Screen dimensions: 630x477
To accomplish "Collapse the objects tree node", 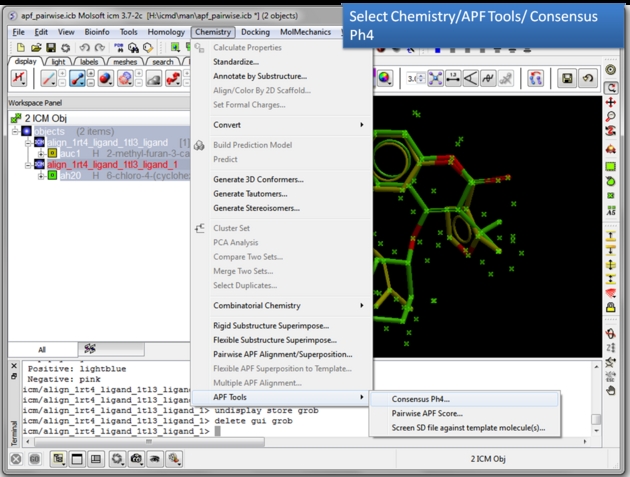I will click(x=14, y=130).
